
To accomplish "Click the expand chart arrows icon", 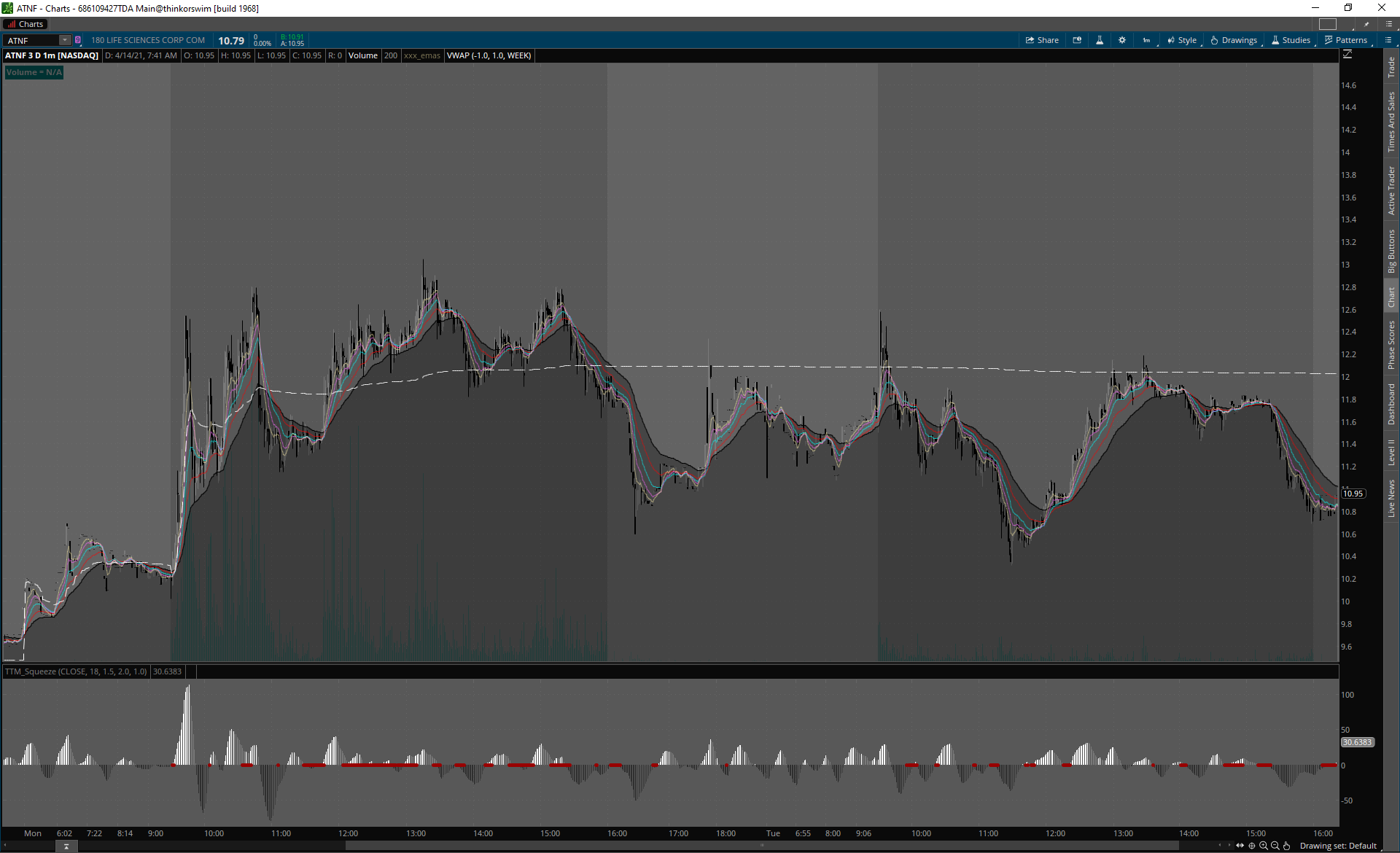I will [1240, 846].
